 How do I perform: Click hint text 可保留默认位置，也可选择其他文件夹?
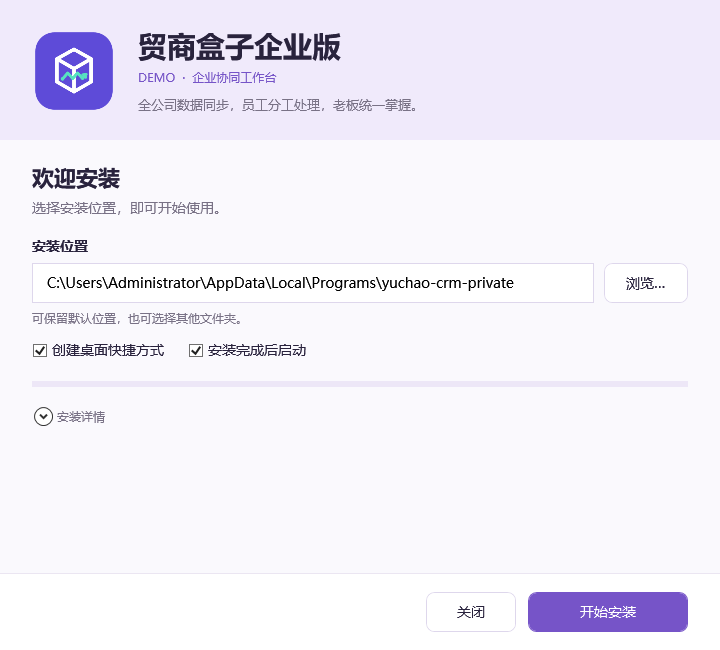point(137,319)
